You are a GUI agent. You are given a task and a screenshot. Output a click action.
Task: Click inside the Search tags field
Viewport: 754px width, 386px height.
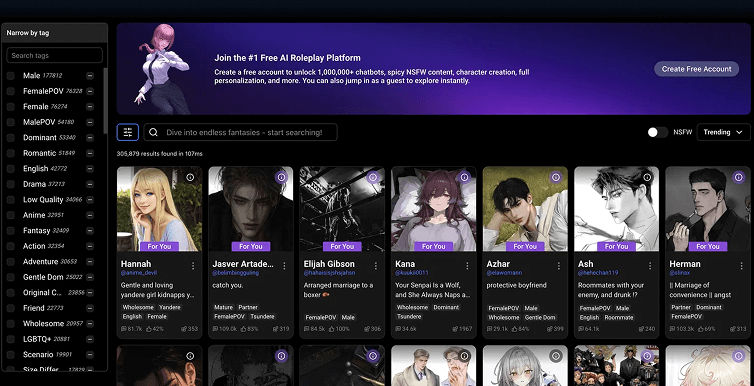click(54, 55)
